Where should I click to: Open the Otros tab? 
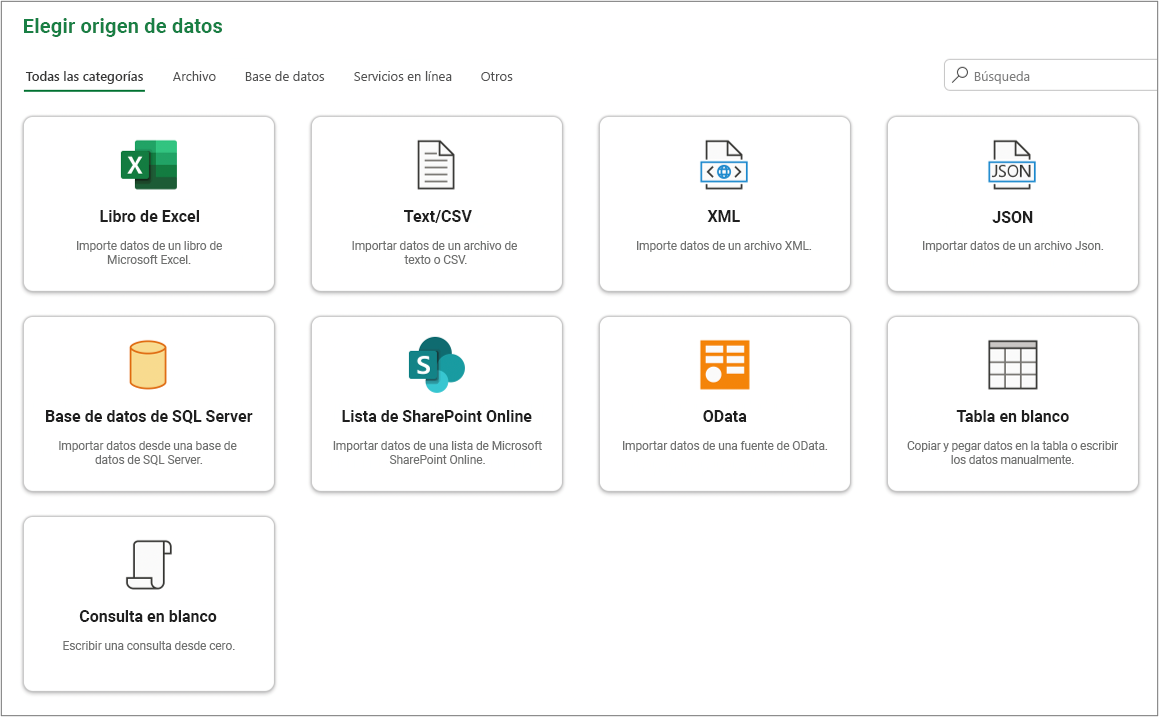pos(497,76)
